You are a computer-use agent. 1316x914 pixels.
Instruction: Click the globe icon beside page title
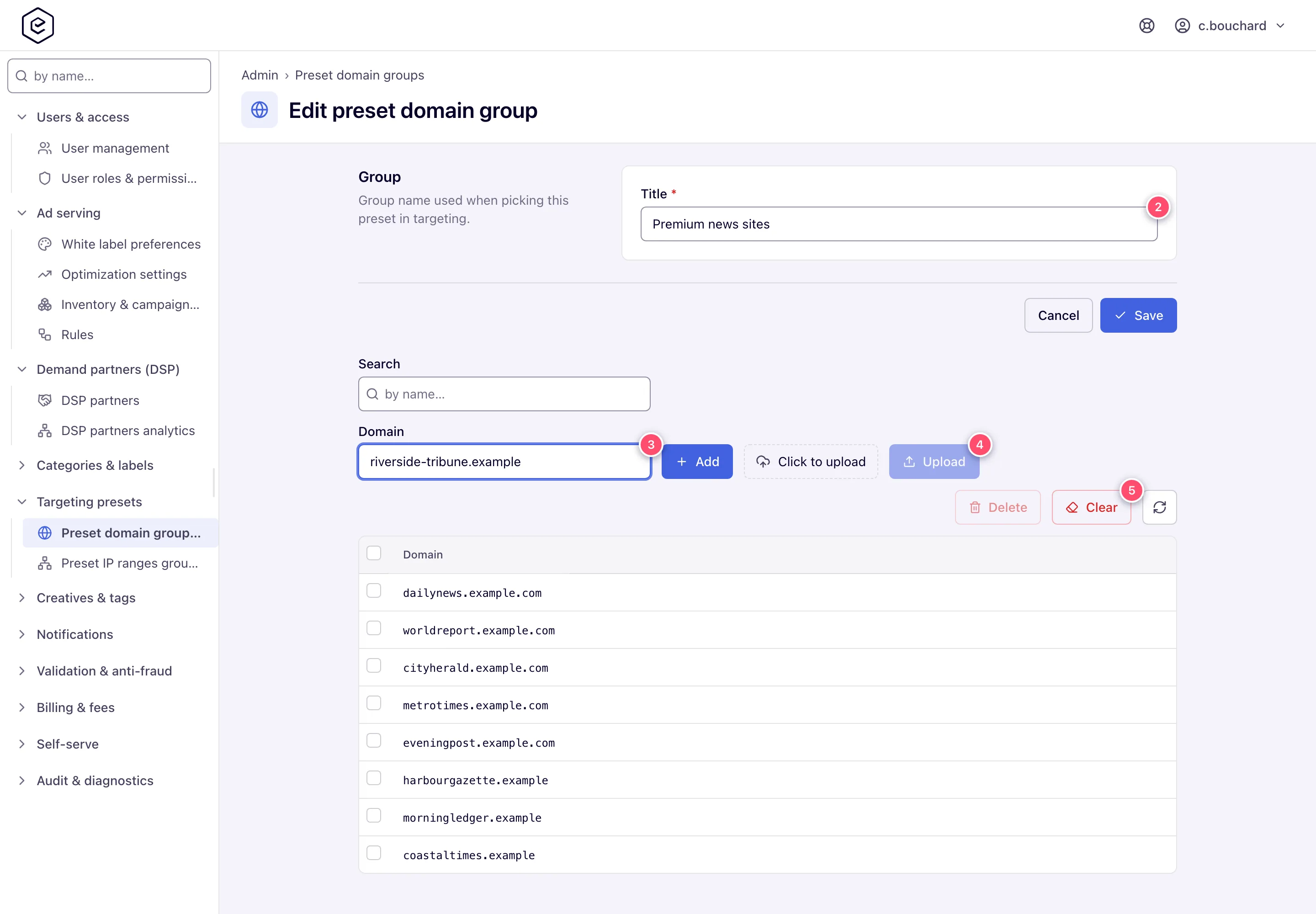tap(260, 110)
